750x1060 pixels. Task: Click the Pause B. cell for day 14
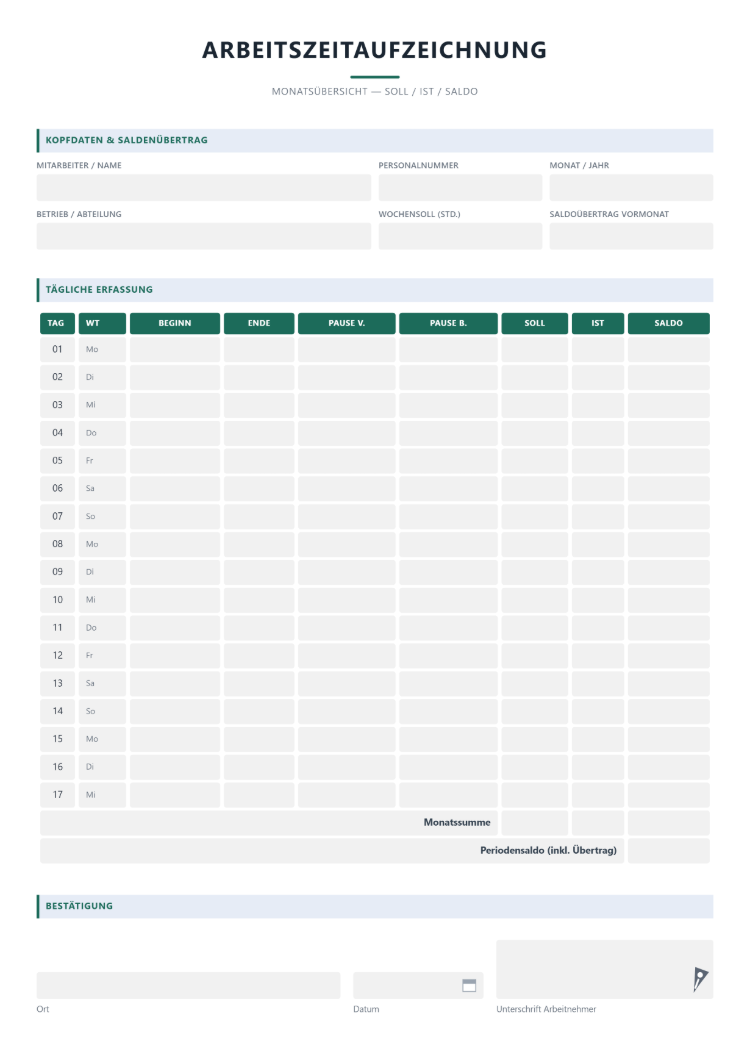[x=448, y=711]
